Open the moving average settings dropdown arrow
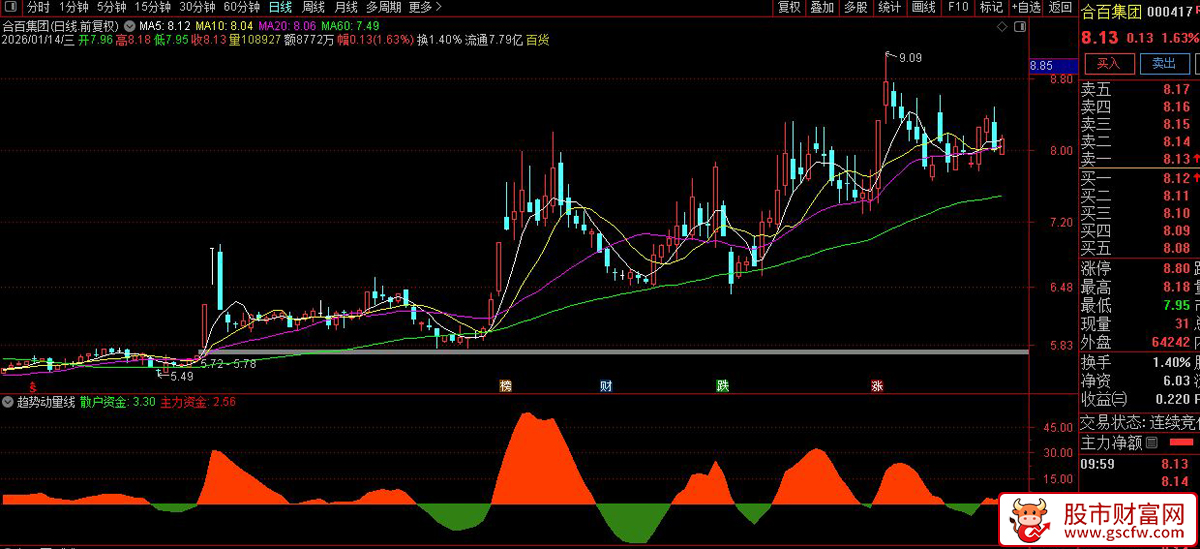The height and width of the screenshot is (549, 1200). click(x=128, y=25)
